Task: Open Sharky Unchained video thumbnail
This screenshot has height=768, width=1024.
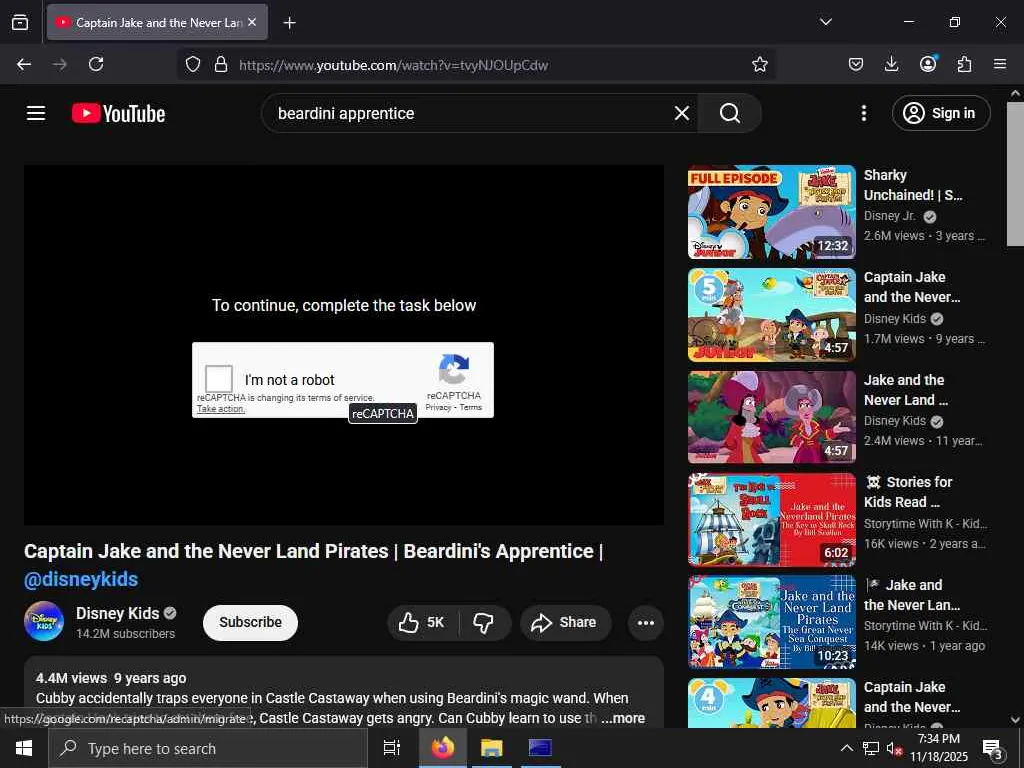Action: click(x=771, y=212)
